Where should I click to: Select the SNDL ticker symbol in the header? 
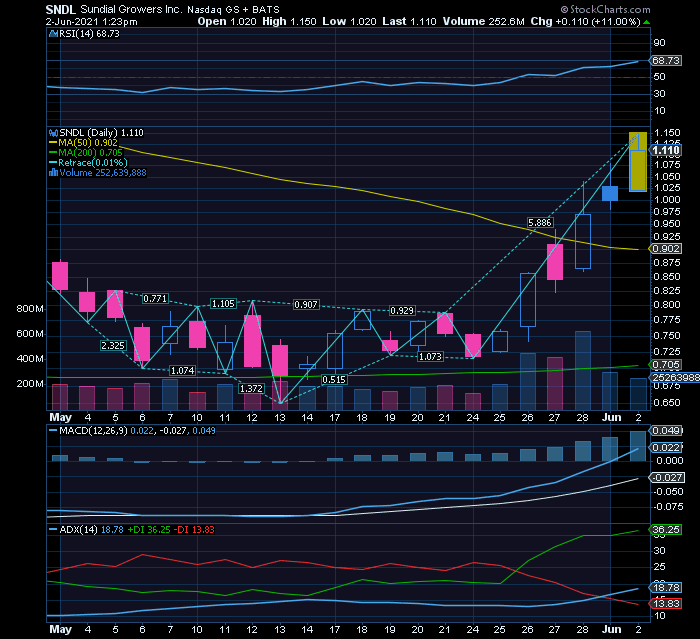61,9
